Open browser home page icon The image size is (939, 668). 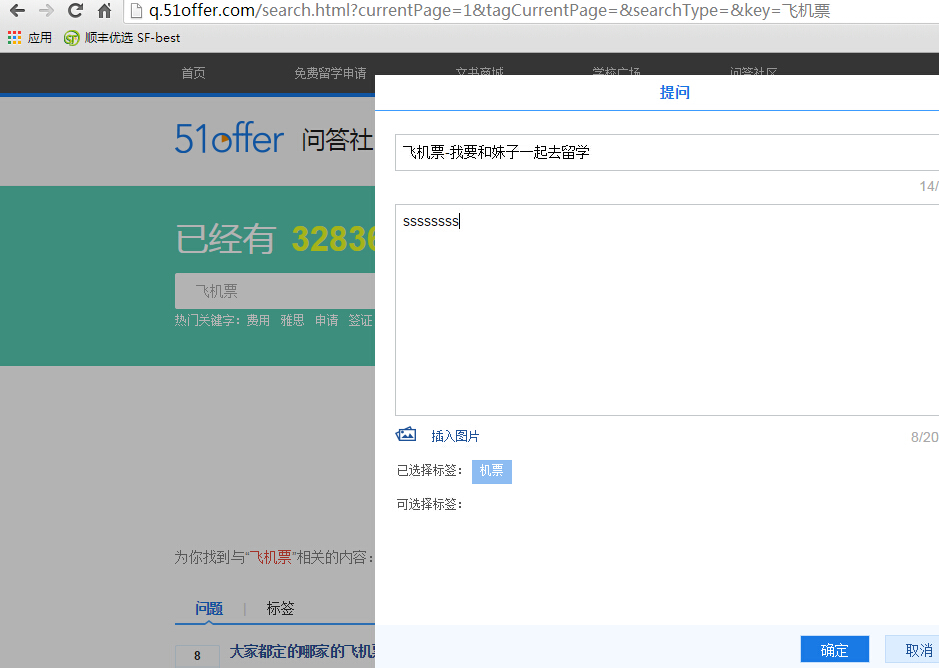point(105,10)
